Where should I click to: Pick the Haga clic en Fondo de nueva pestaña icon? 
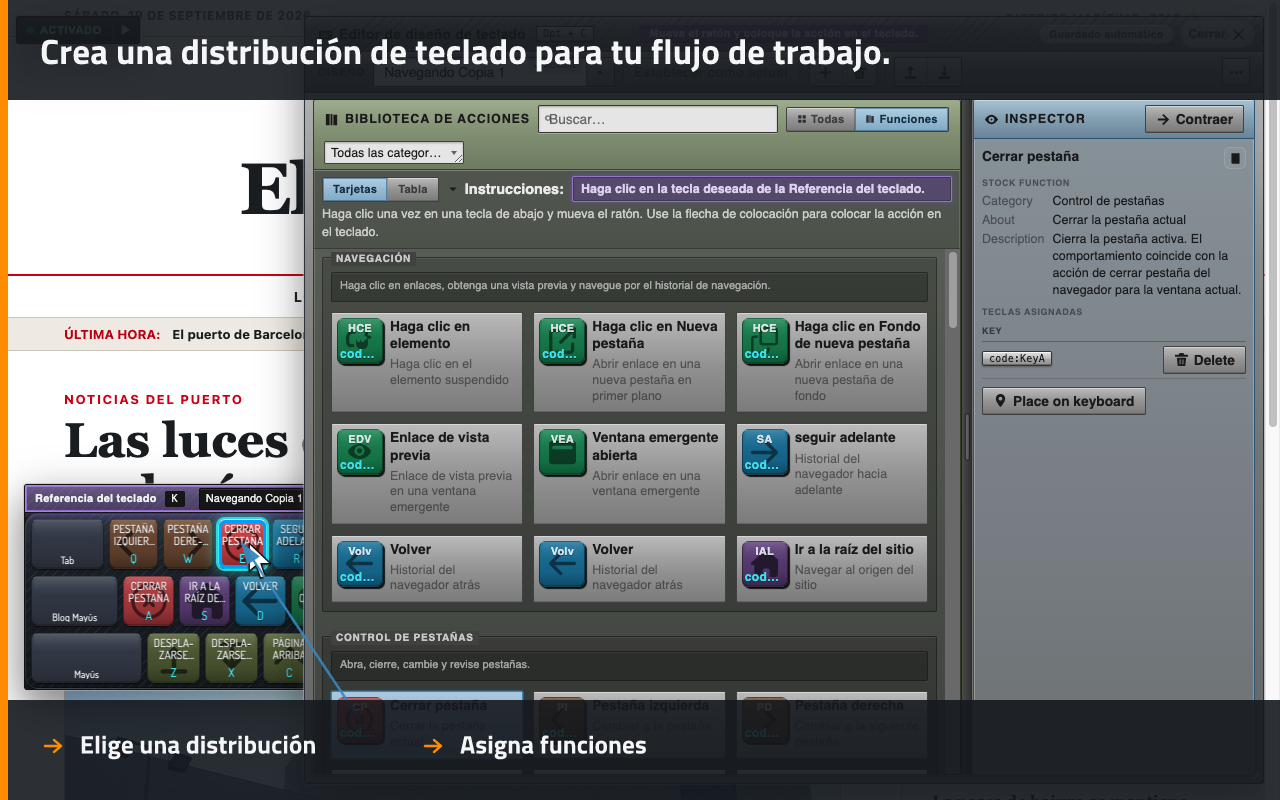click(764, 342)
